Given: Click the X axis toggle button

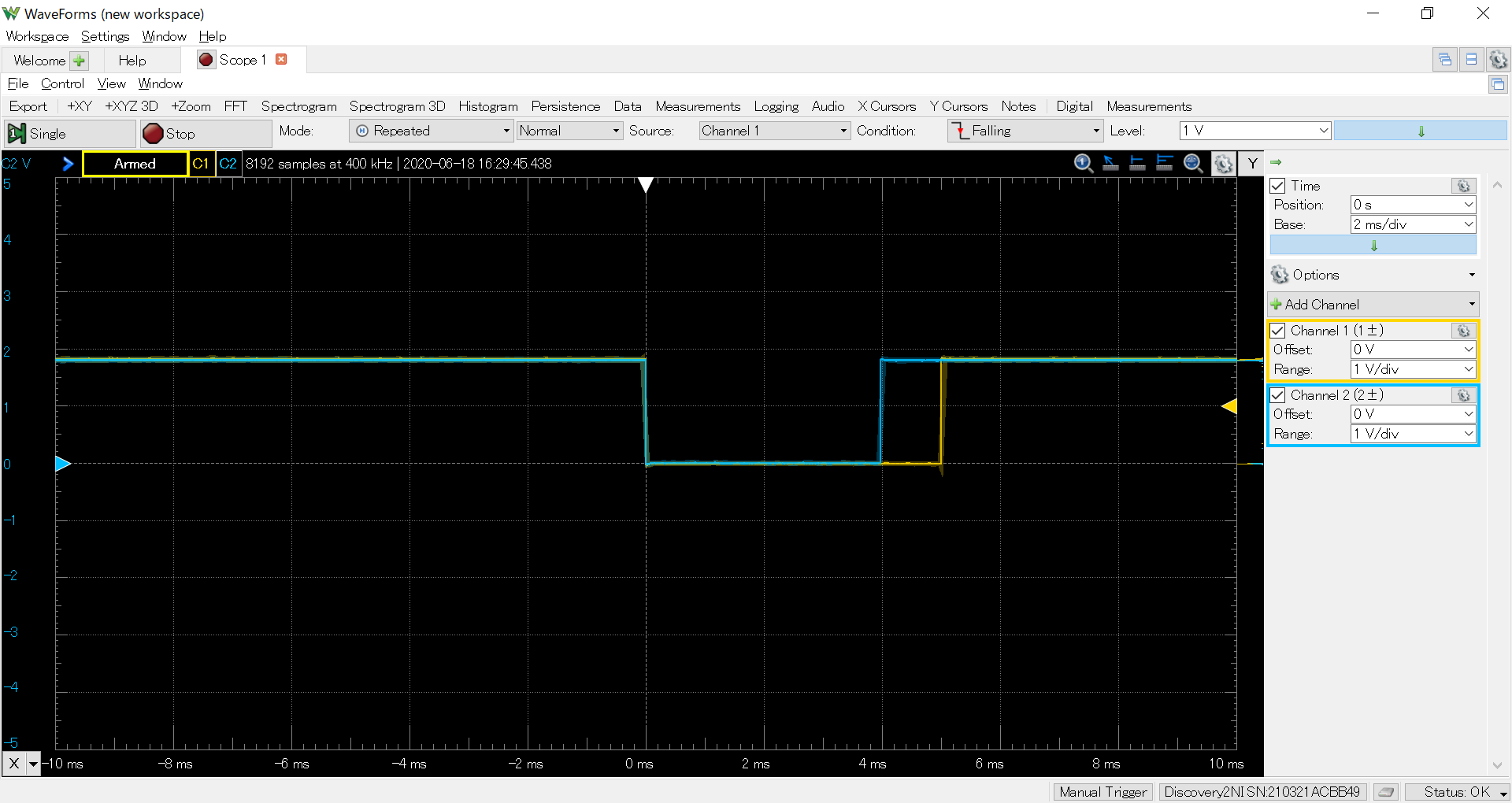Looking at the screenshot, I should tap(14, 764).
